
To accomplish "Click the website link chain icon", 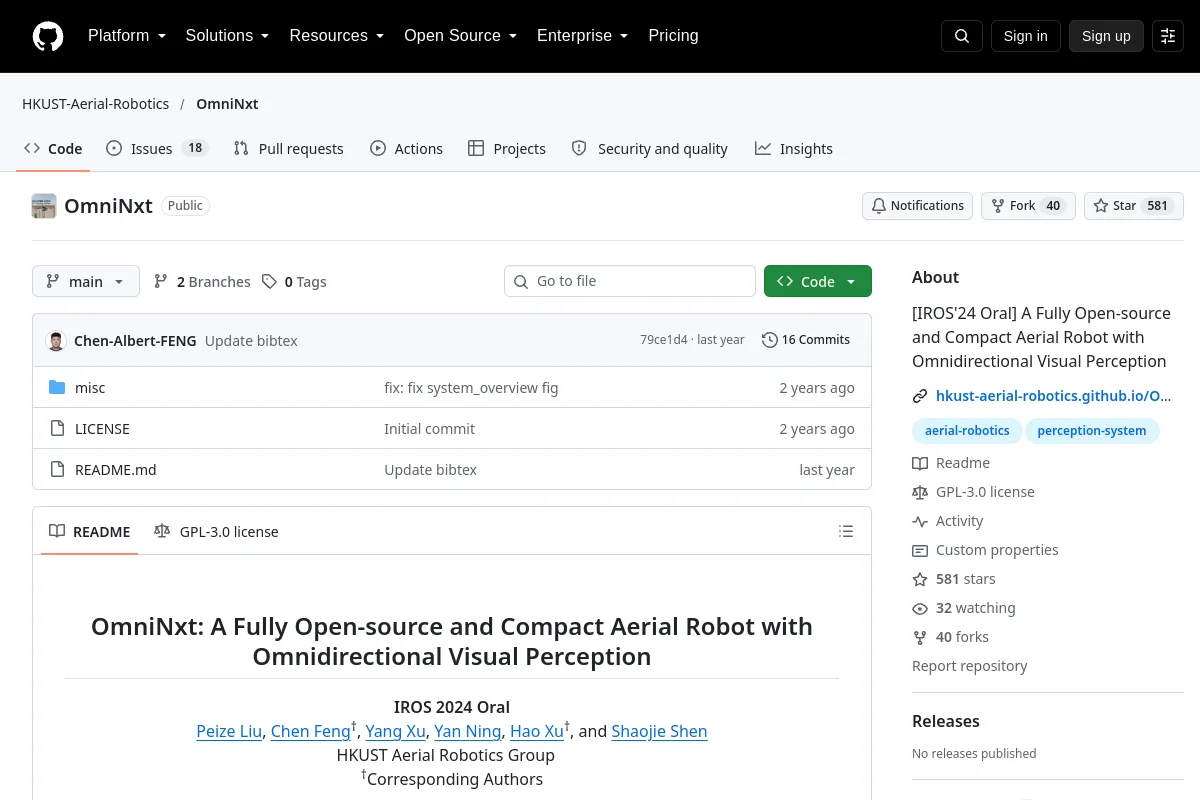I will click(920, 396).
